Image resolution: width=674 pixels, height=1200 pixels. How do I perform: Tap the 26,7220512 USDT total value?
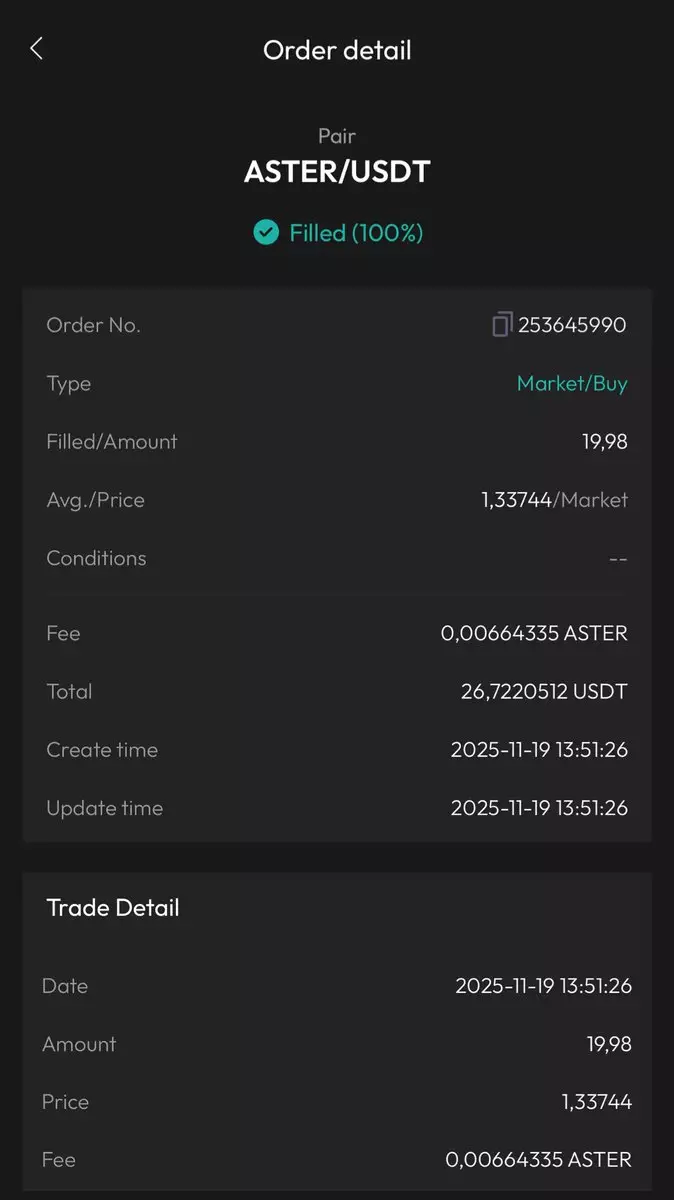(544, 691)
